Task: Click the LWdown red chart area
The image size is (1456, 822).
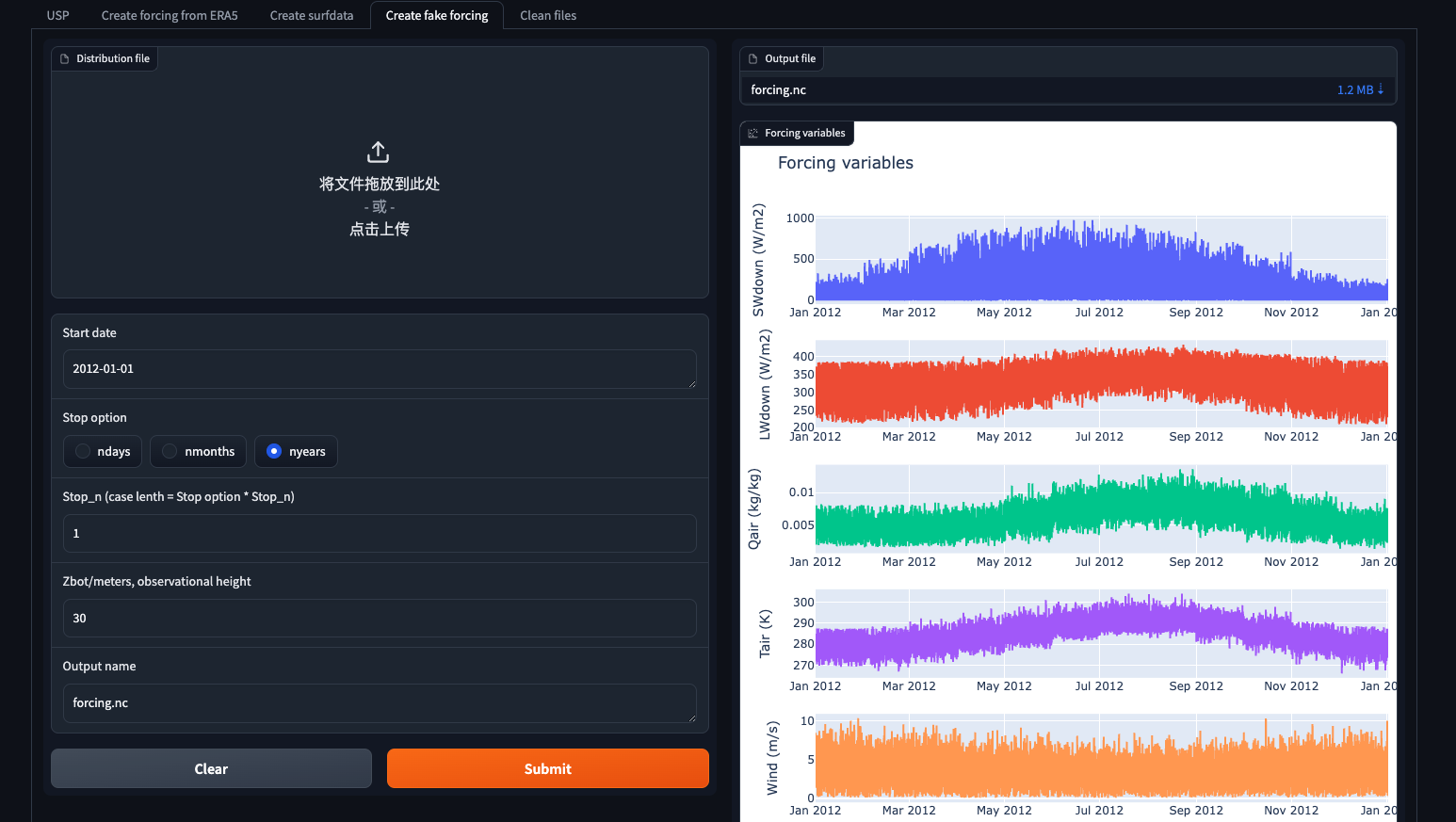Action: point(1102,385)
